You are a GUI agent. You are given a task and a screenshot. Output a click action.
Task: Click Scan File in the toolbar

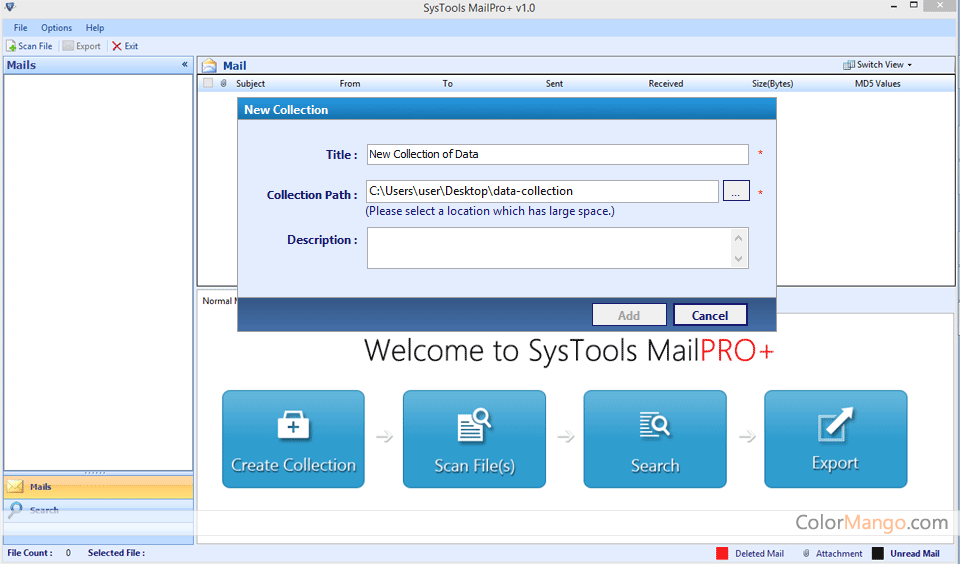pyautogui.click(x=29, y=46)
